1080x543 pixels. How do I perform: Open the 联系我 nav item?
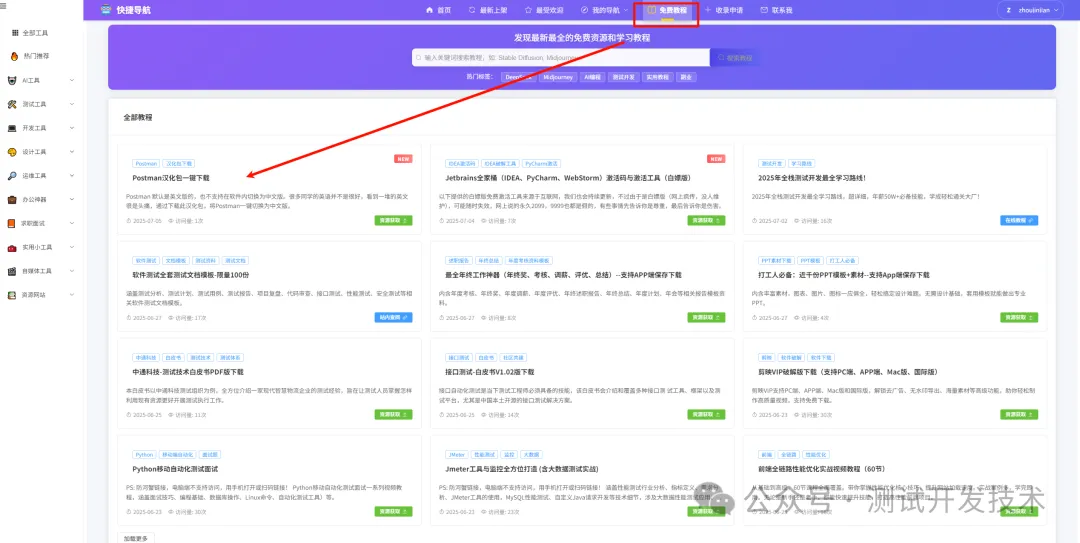[x=776, y=10]
